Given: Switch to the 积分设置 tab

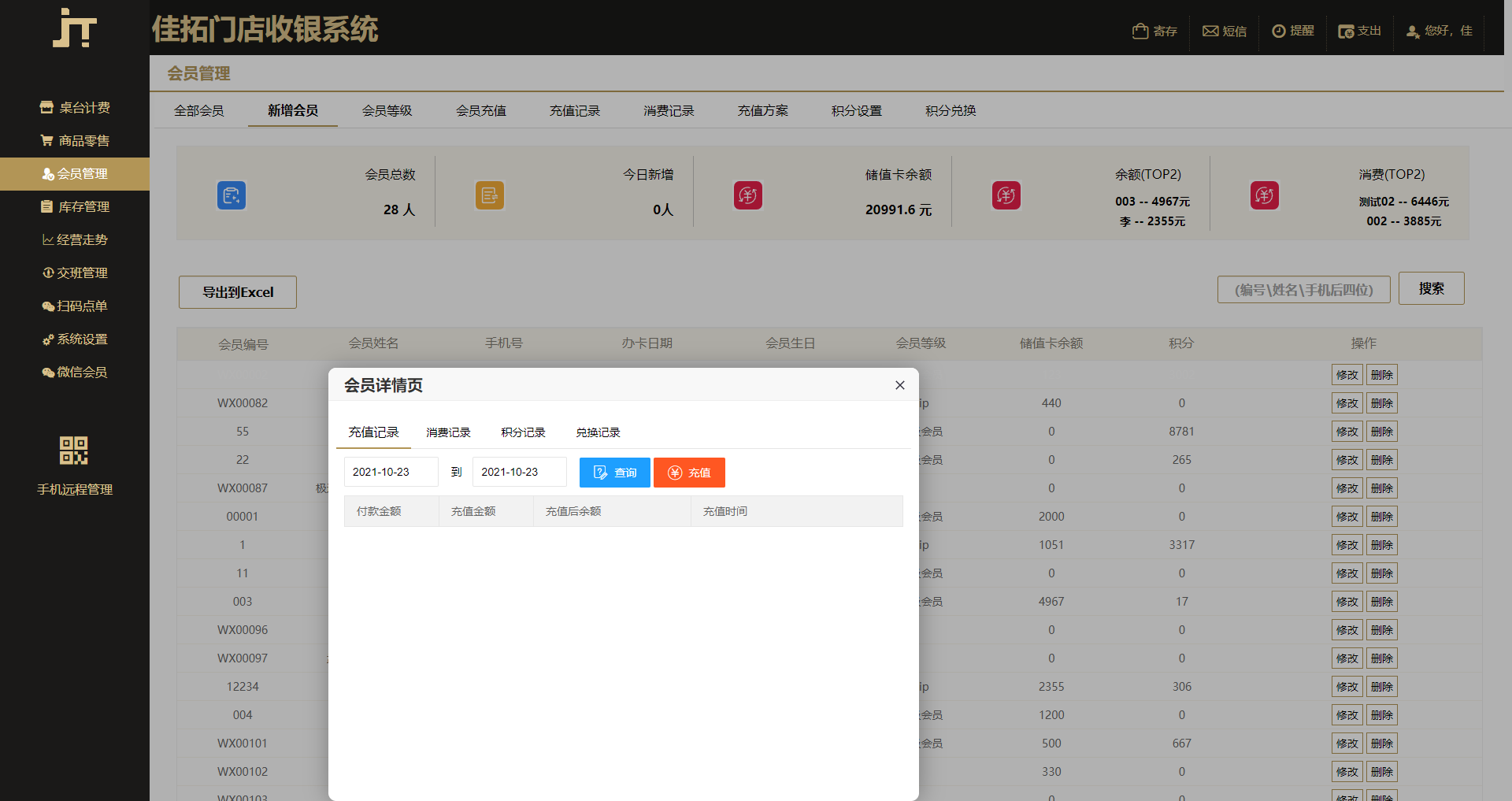Looking at the screenshot, I should click(857, 110).
